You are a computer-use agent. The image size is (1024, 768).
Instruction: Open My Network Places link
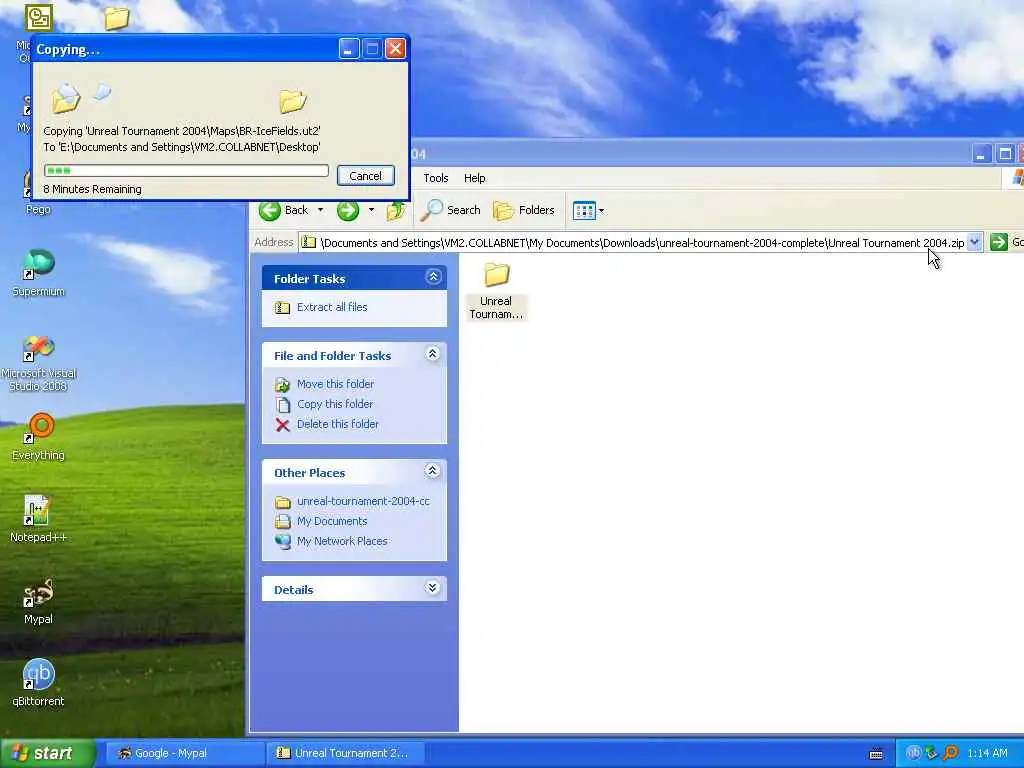342,541
